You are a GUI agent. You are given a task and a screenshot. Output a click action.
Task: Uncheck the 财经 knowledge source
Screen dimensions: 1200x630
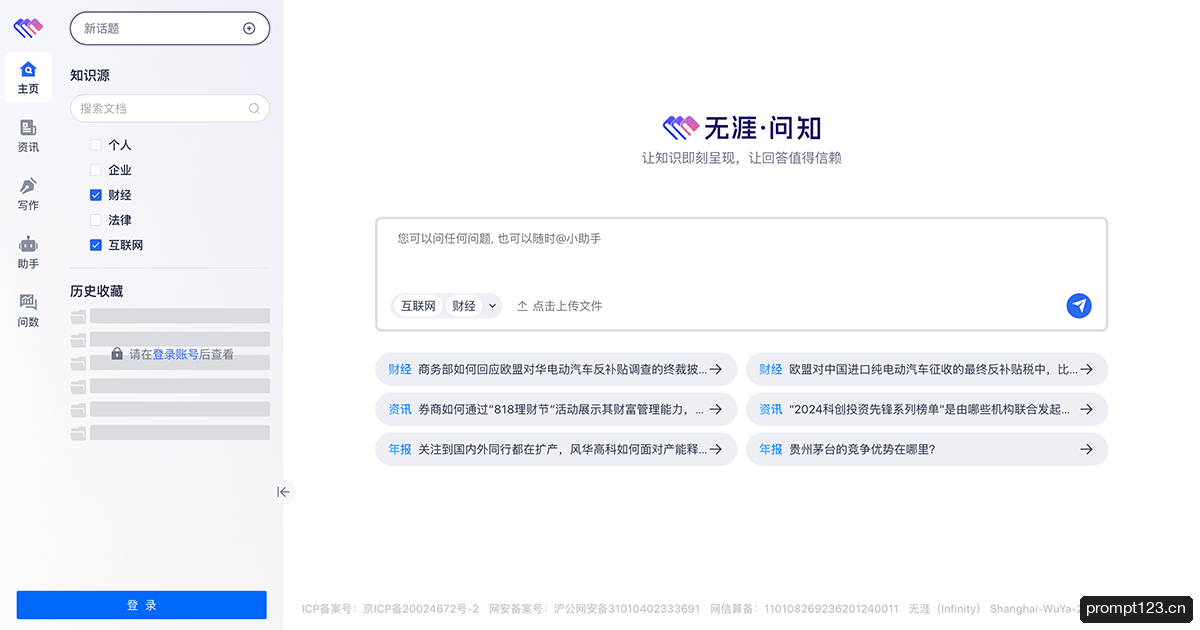[96, 195]
